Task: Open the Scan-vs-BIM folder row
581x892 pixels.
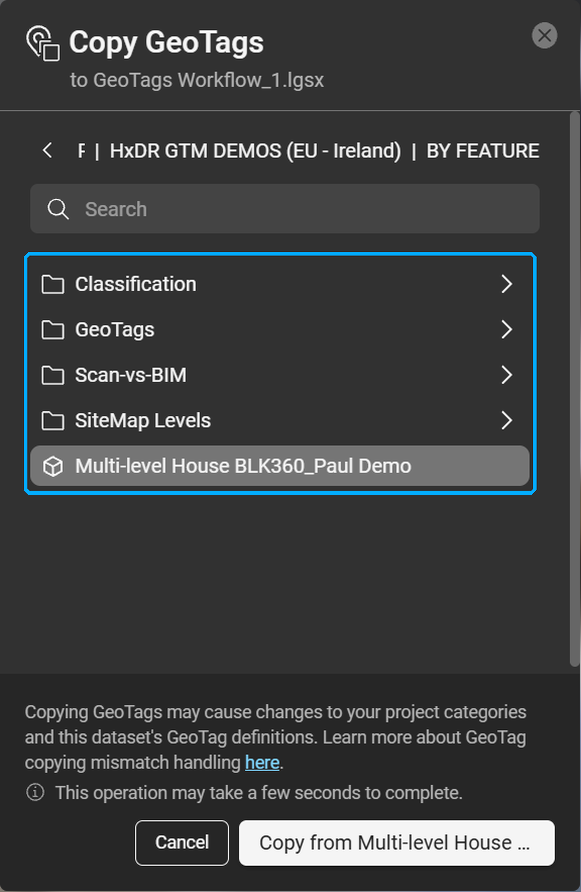Action: point(279,375)
